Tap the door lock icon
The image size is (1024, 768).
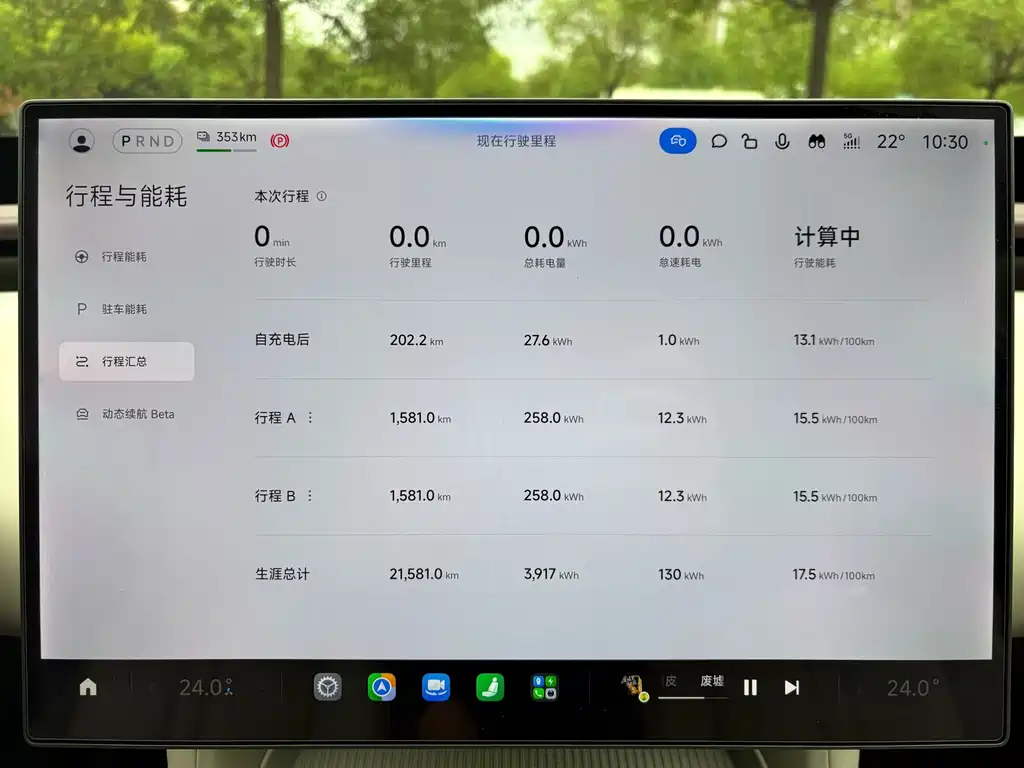[750, 141]
